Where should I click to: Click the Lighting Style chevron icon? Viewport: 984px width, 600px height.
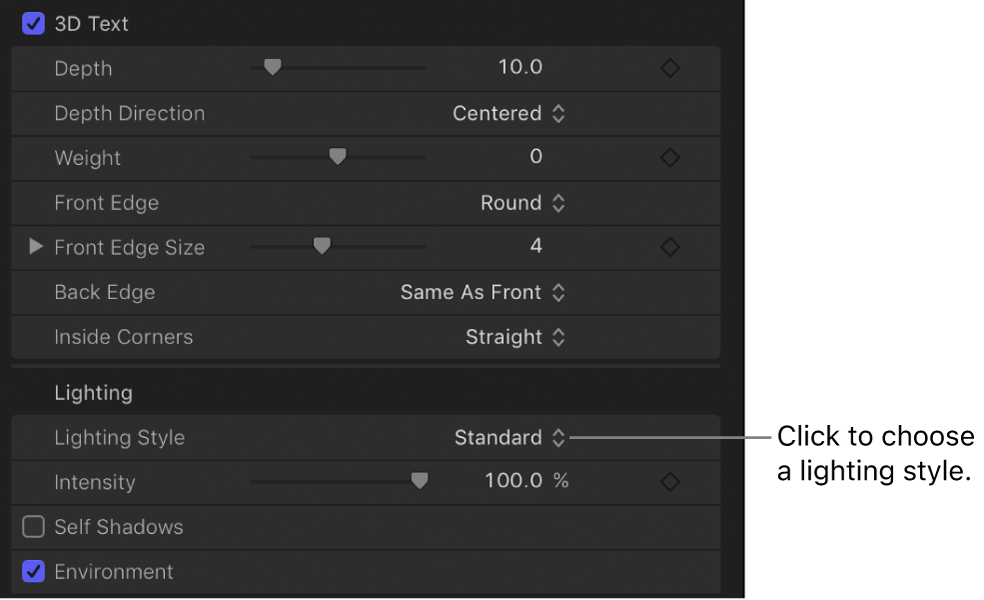click(x=559, y=437)
